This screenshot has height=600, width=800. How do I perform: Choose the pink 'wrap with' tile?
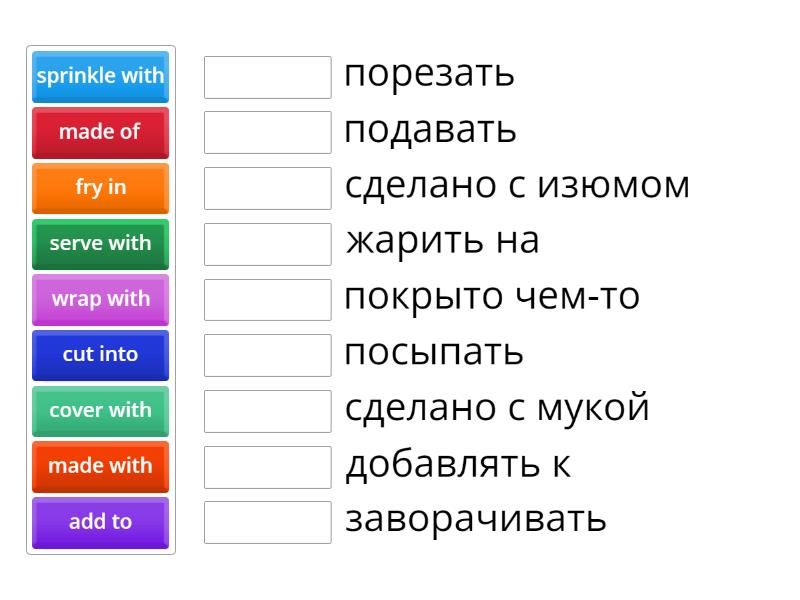coord(100,299)
